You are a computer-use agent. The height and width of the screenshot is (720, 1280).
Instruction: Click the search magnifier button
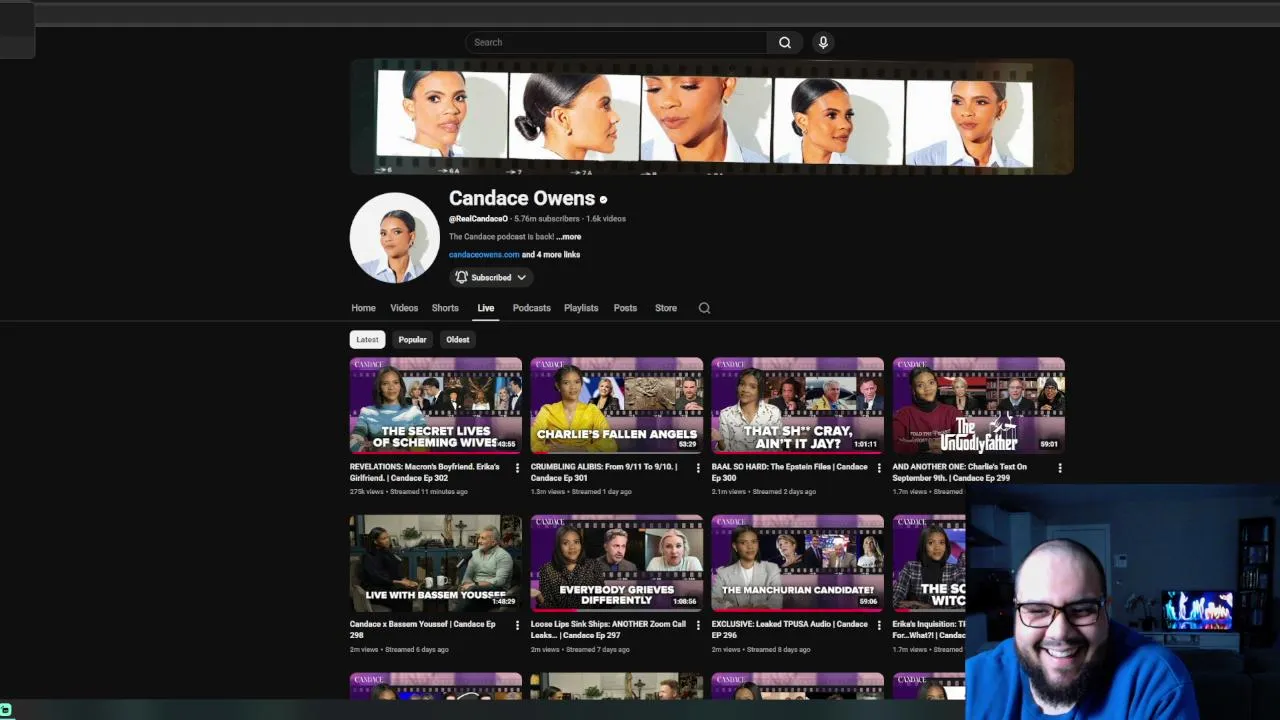point(785,42)
